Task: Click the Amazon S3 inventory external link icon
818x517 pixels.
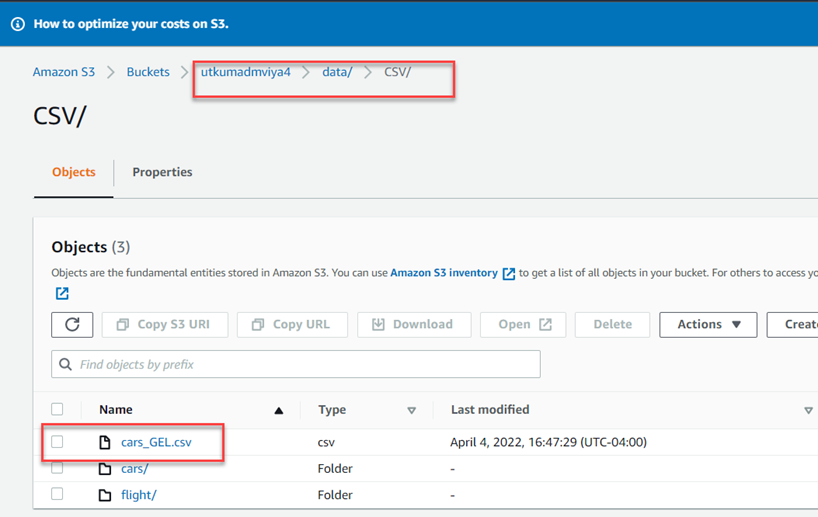Action: point(509,273)
